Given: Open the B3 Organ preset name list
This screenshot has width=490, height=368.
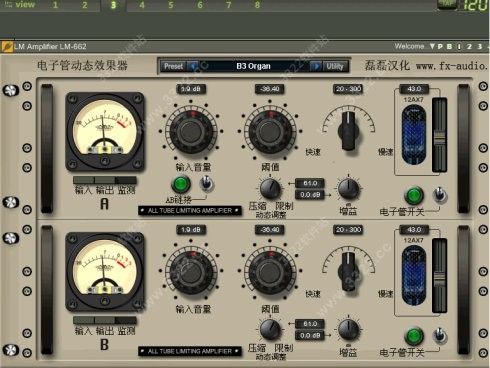Looking at the screenshot, I should point(254,66).
